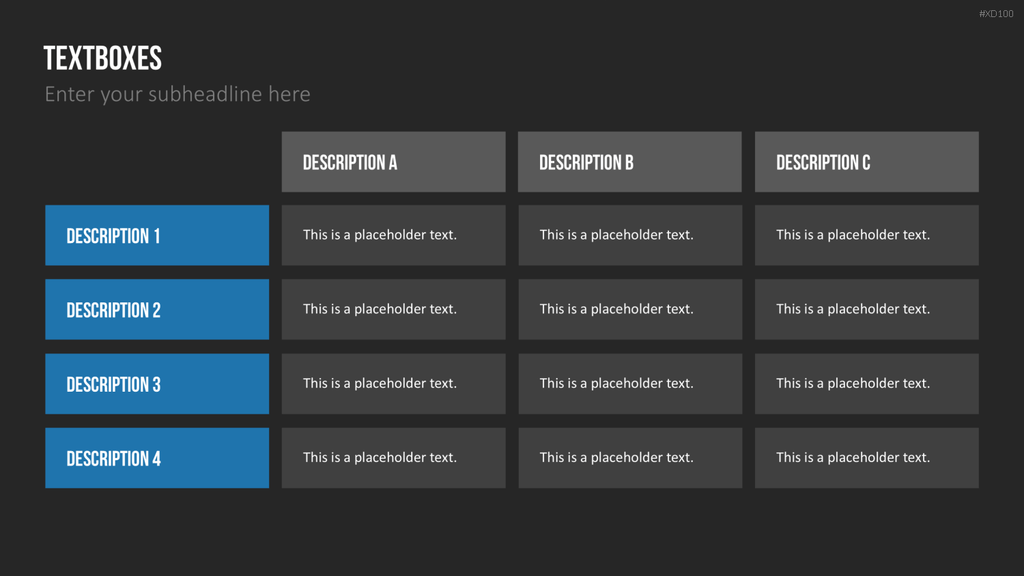Select placeholder text in row 1, column A
The width and height of the screenshot is (1024, 576).
point(379,235)
